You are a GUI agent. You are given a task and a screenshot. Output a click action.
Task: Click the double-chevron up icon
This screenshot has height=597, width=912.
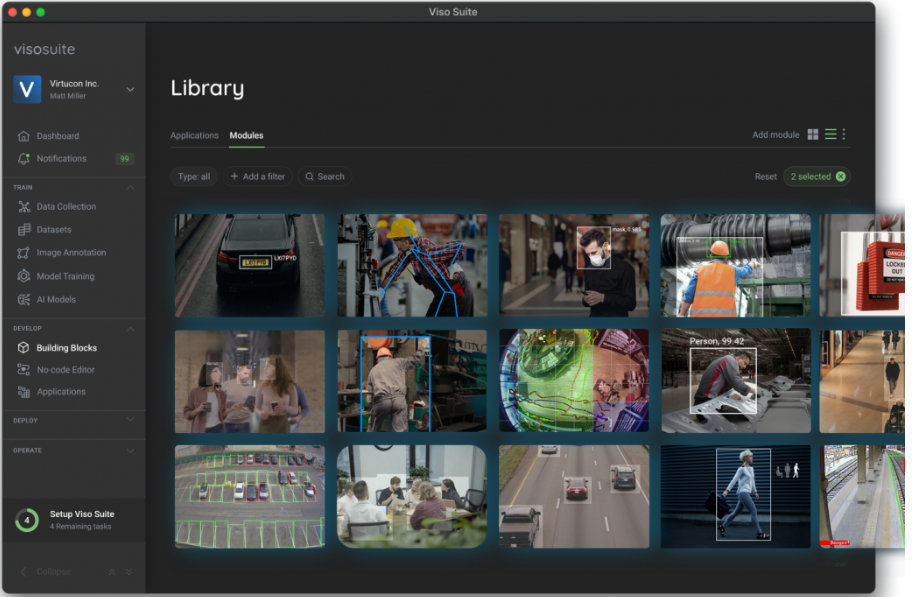[x=112, y=572]
